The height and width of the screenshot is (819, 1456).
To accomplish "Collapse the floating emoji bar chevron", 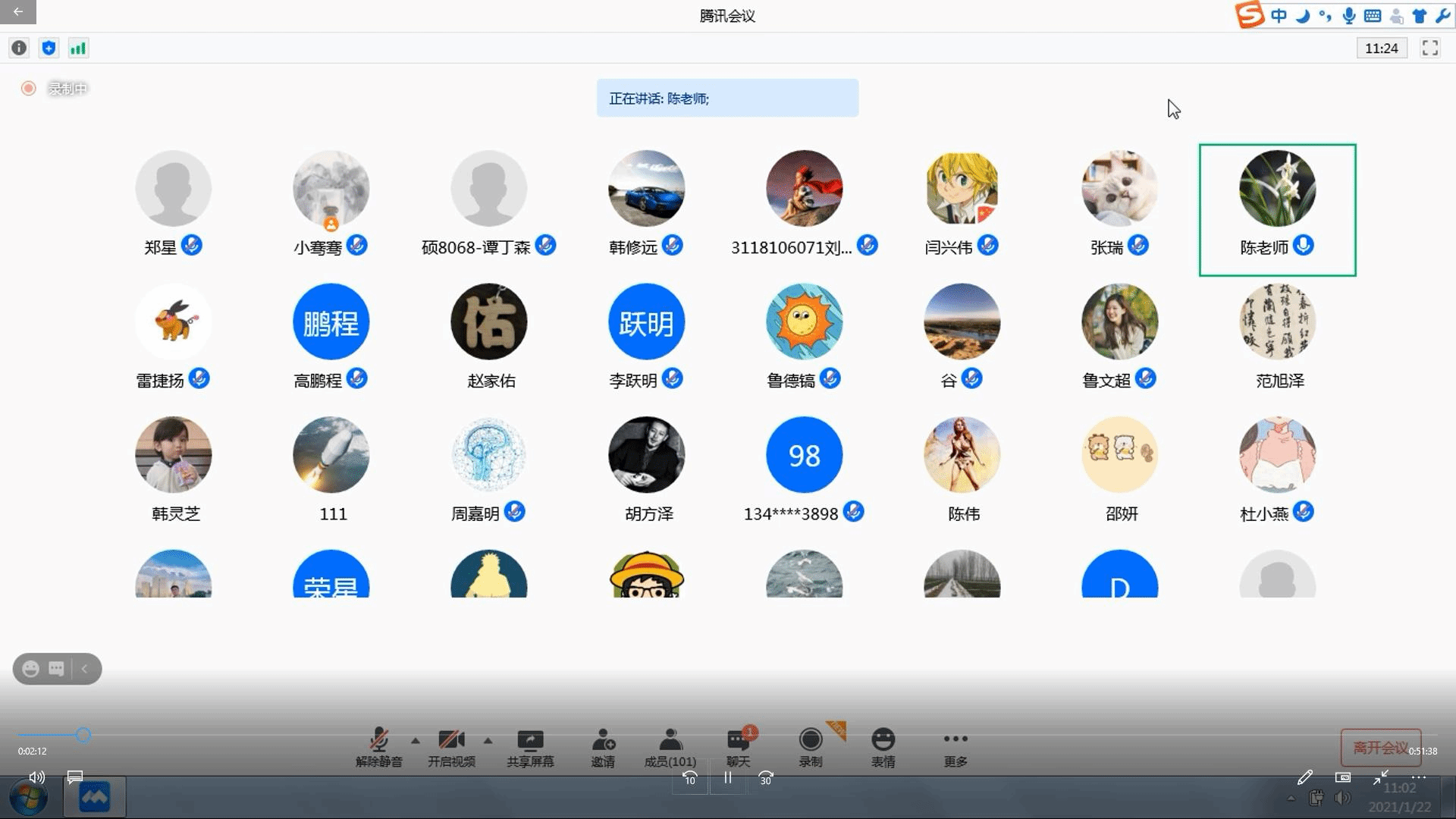I will click(x=85, y=669).
